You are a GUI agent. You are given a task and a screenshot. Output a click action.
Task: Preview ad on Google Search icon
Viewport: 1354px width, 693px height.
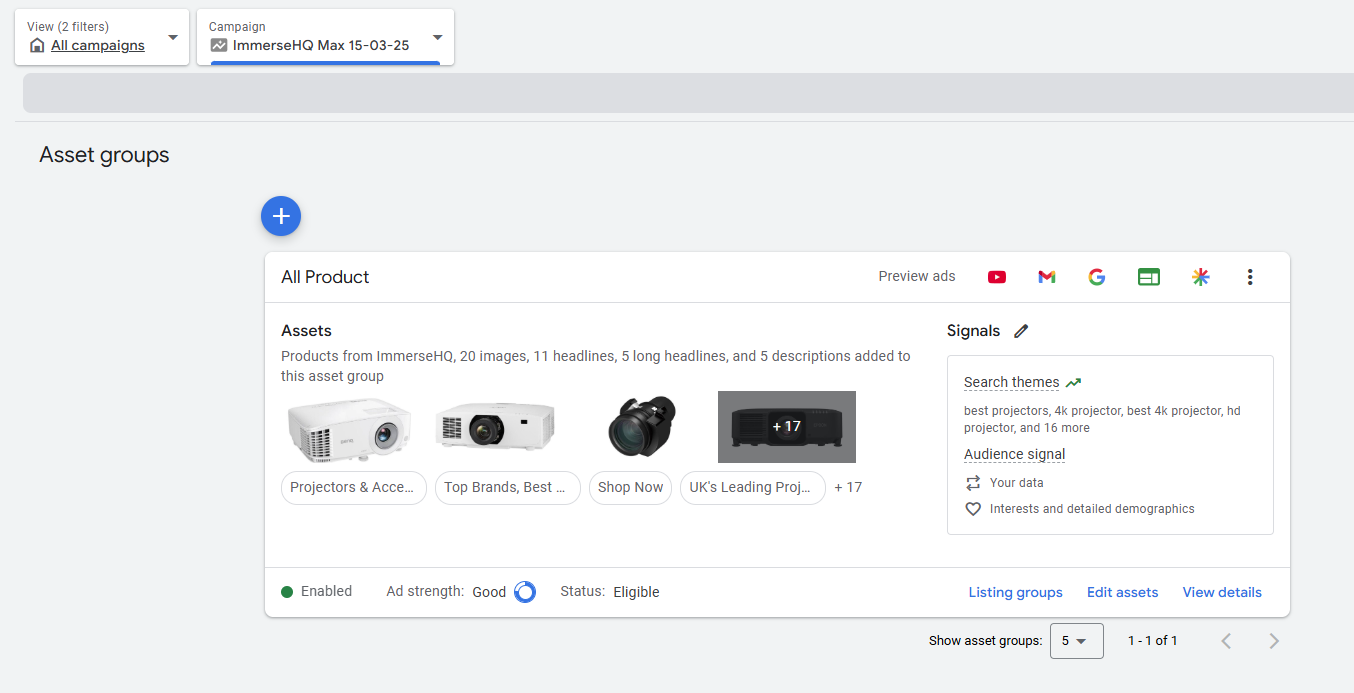1097,277
